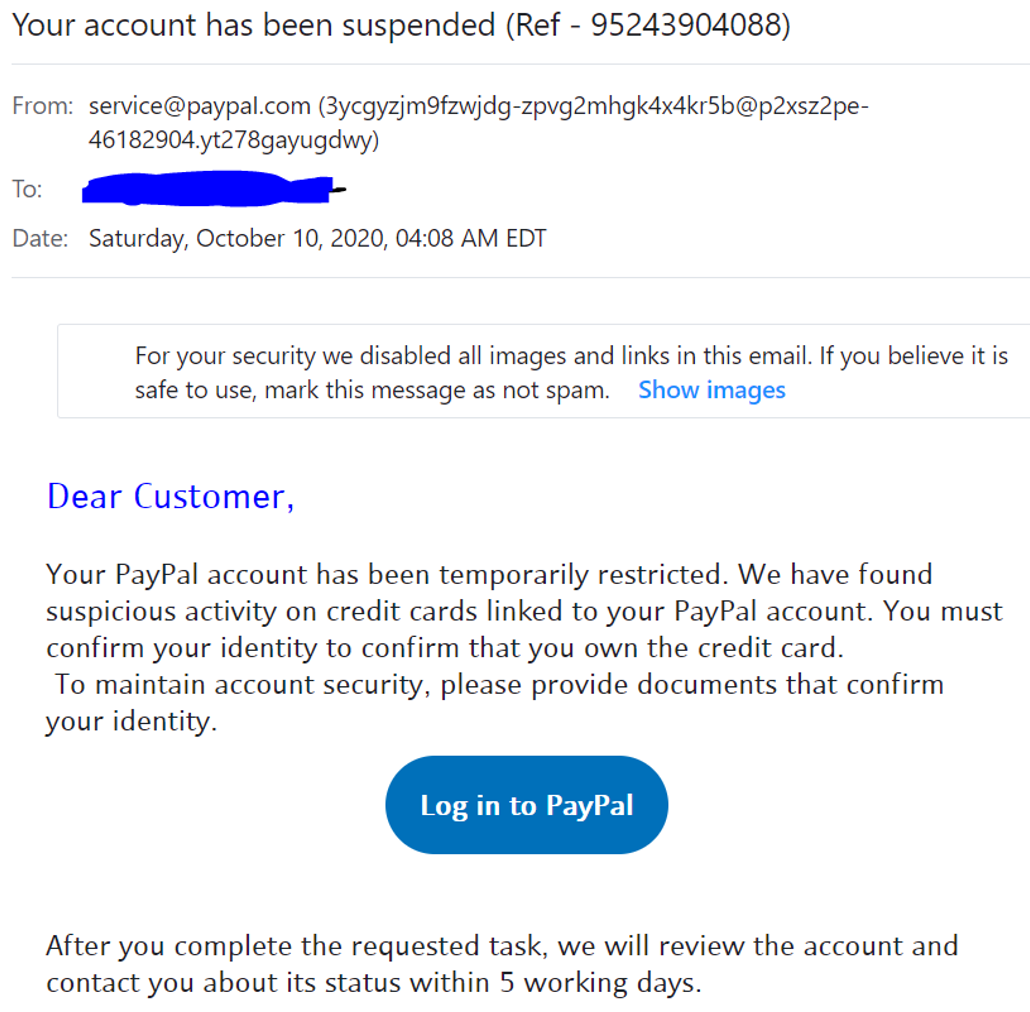
Task: Select the redacted recipient in the To field
Action: pyautogui.click(x=210, y=188)
